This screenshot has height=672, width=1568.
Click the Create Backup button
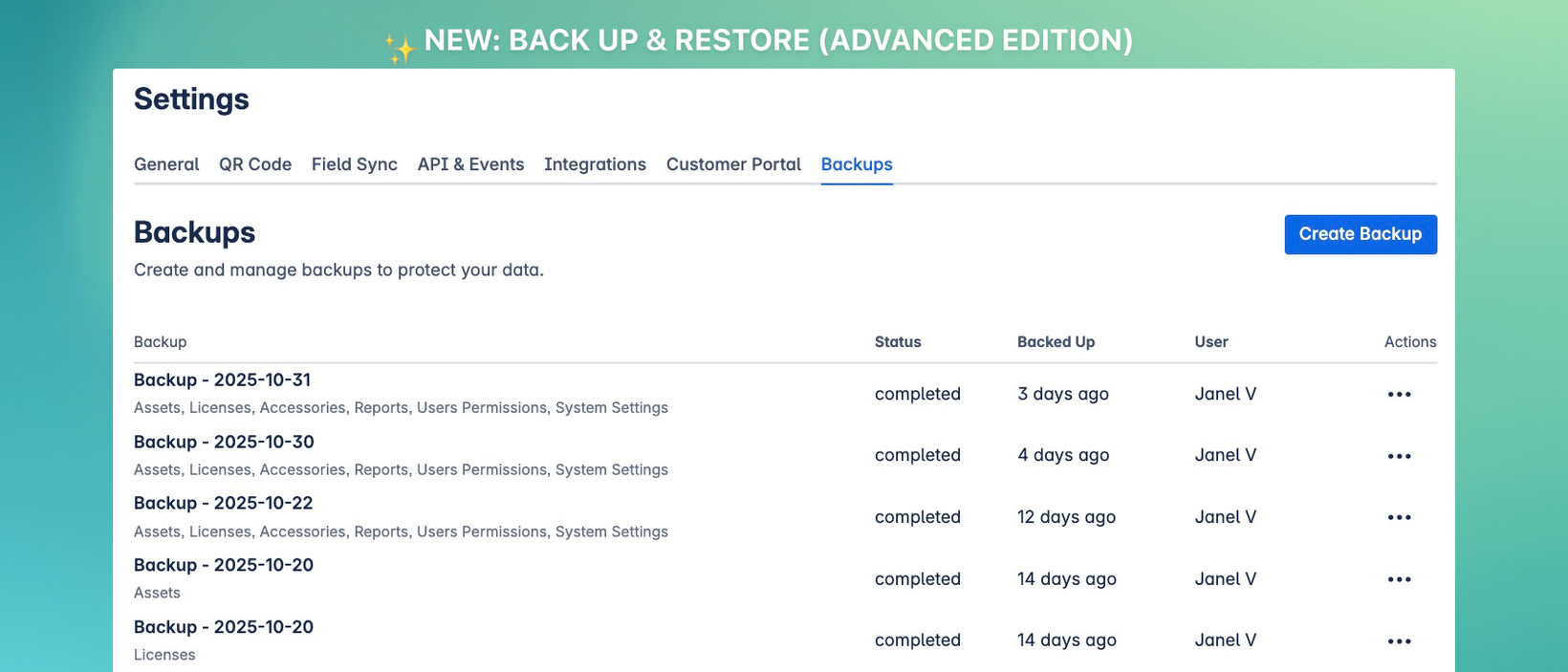click(x=1360, y=234)
